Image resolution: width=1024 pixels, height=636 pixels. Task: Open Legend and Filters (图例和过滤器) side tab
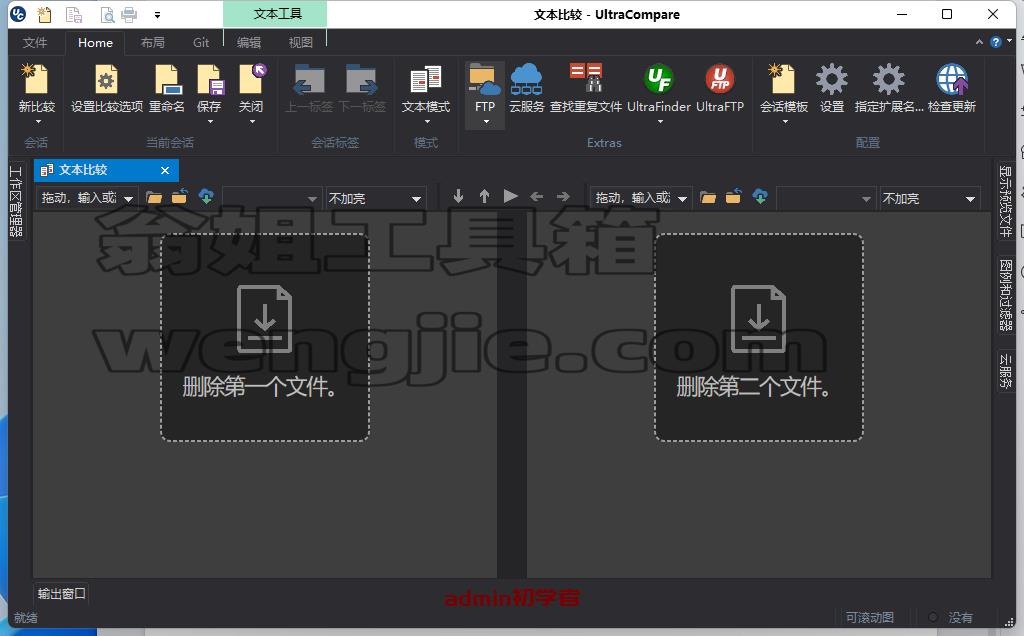coord(1006,294)
